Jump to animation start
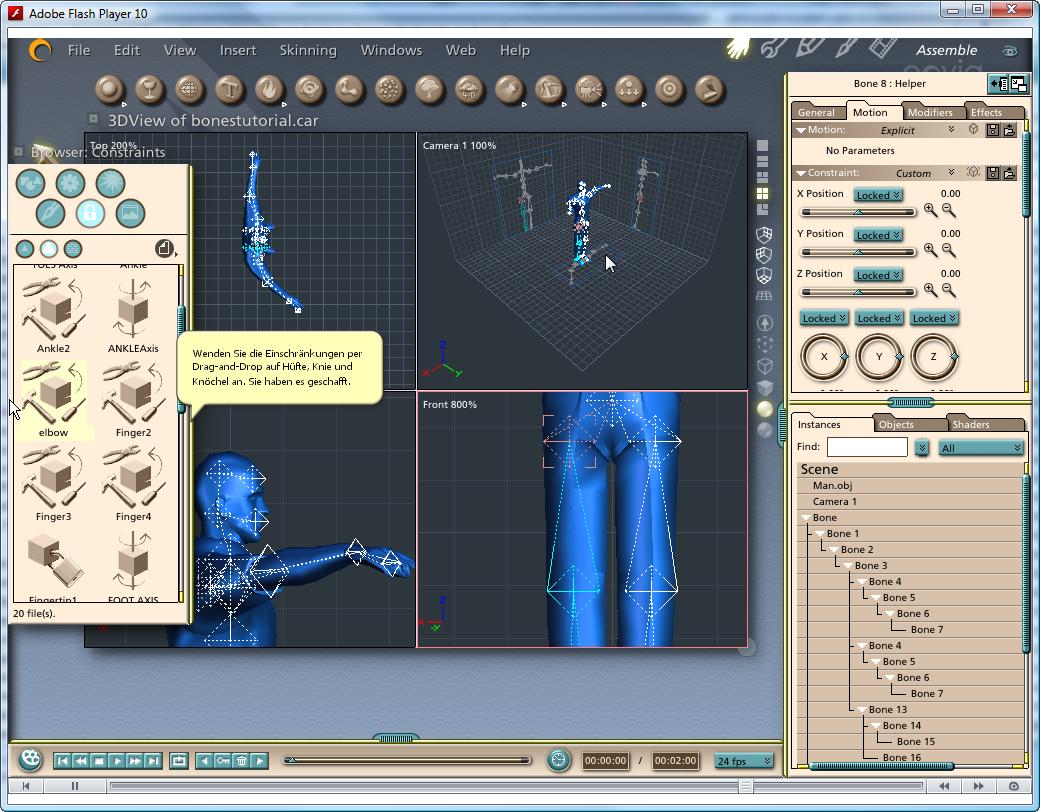 (x=62, y=760)
